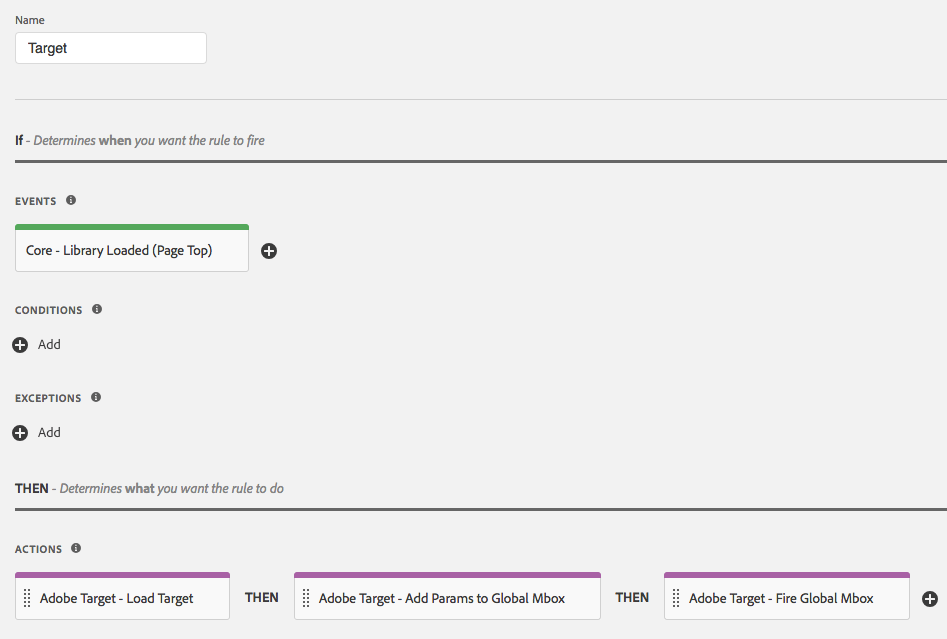The width and height of the screenshot is (947, 639).
Task: Show Exceptions info icon
Action: (x=96, y=397)
